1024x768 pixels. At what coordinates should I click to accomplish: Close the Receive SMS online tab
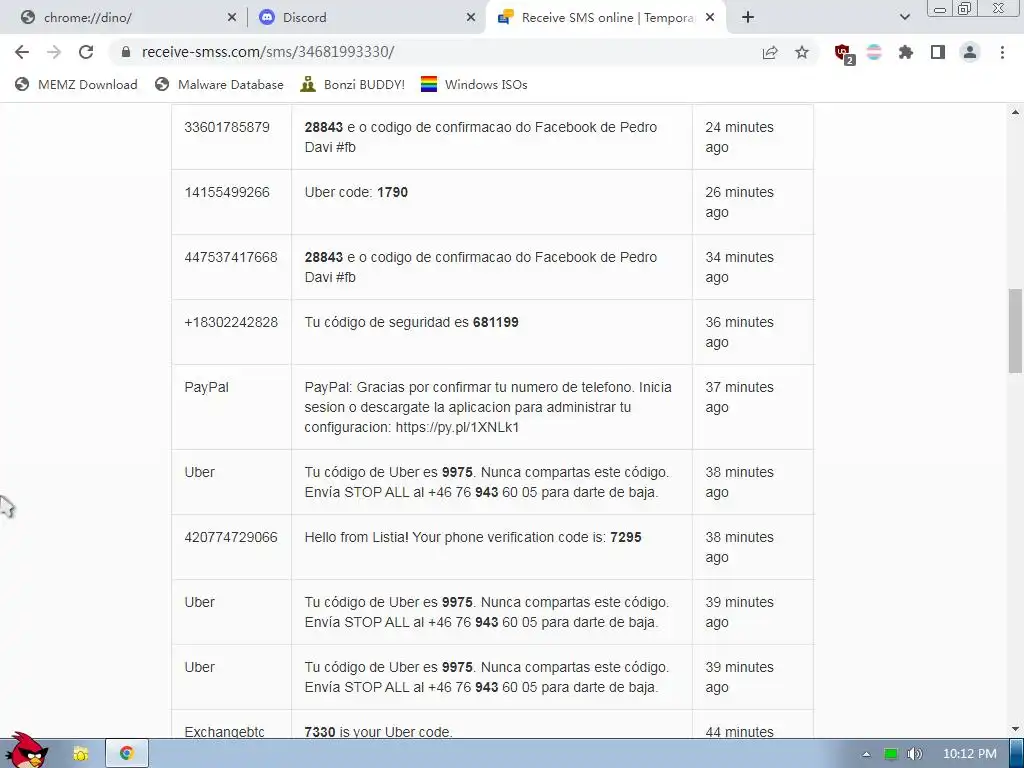pos(711,18)
